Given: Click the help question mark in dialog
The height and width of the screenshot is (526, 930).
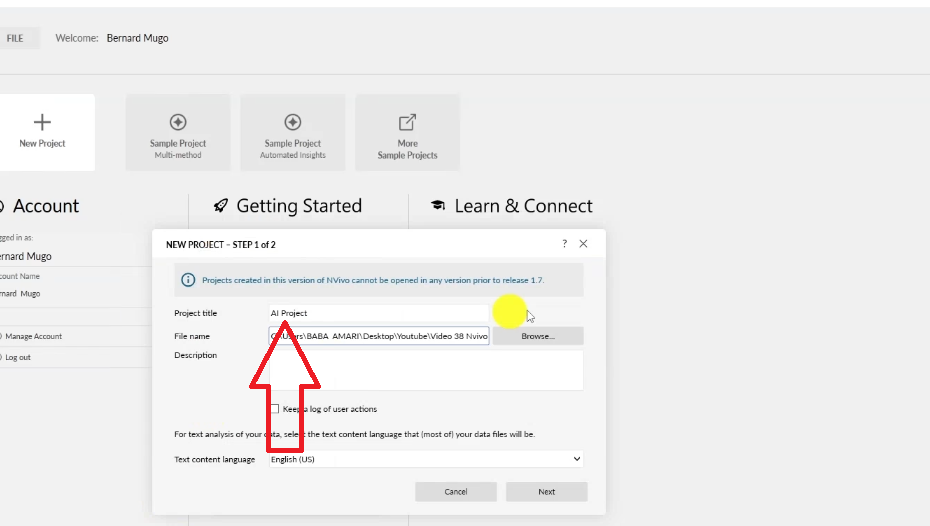Looking at the screenshot, I should pyautogui.click(x=564, y=244).
